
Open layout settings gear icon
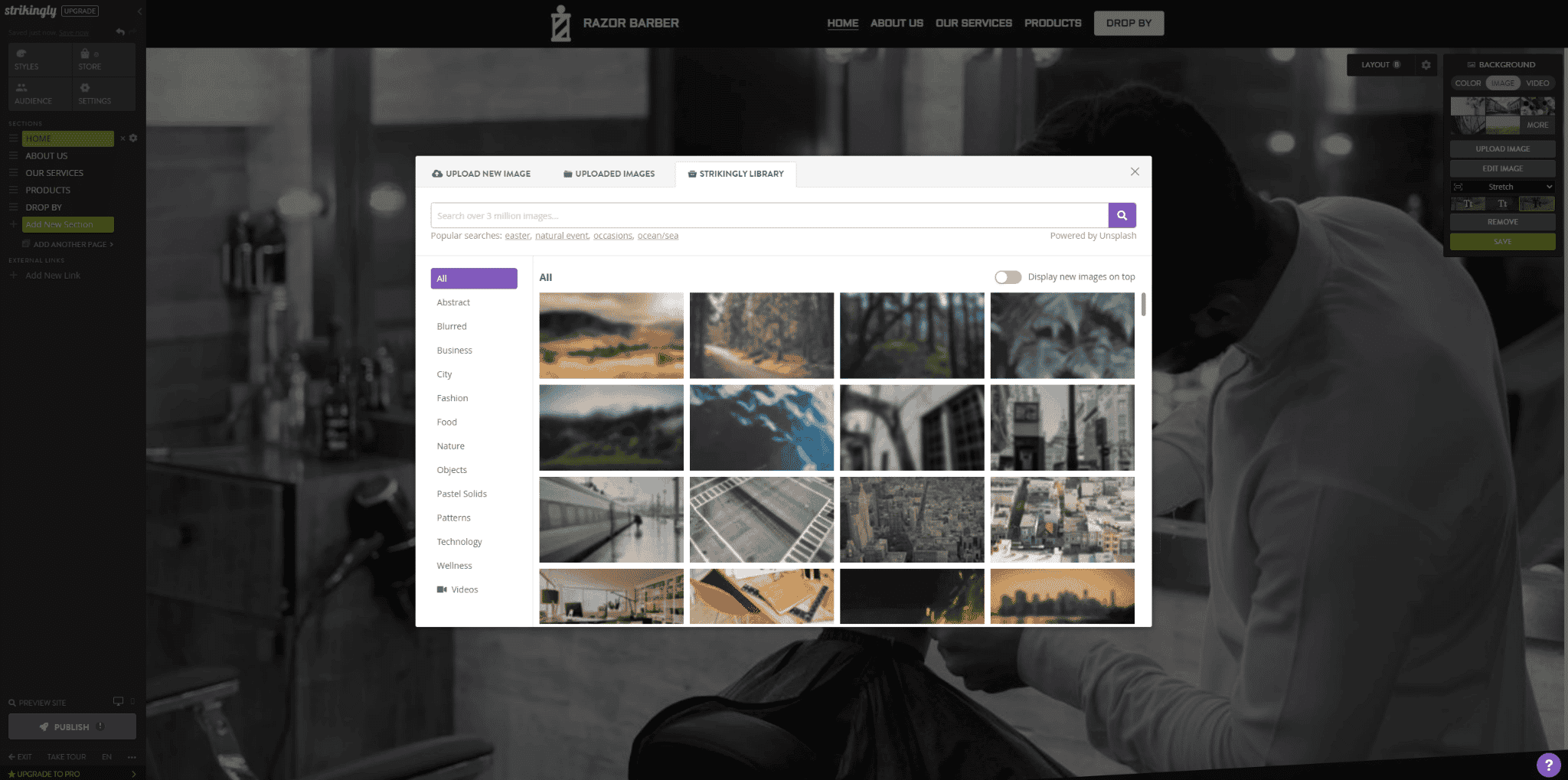click(1426, 65)
